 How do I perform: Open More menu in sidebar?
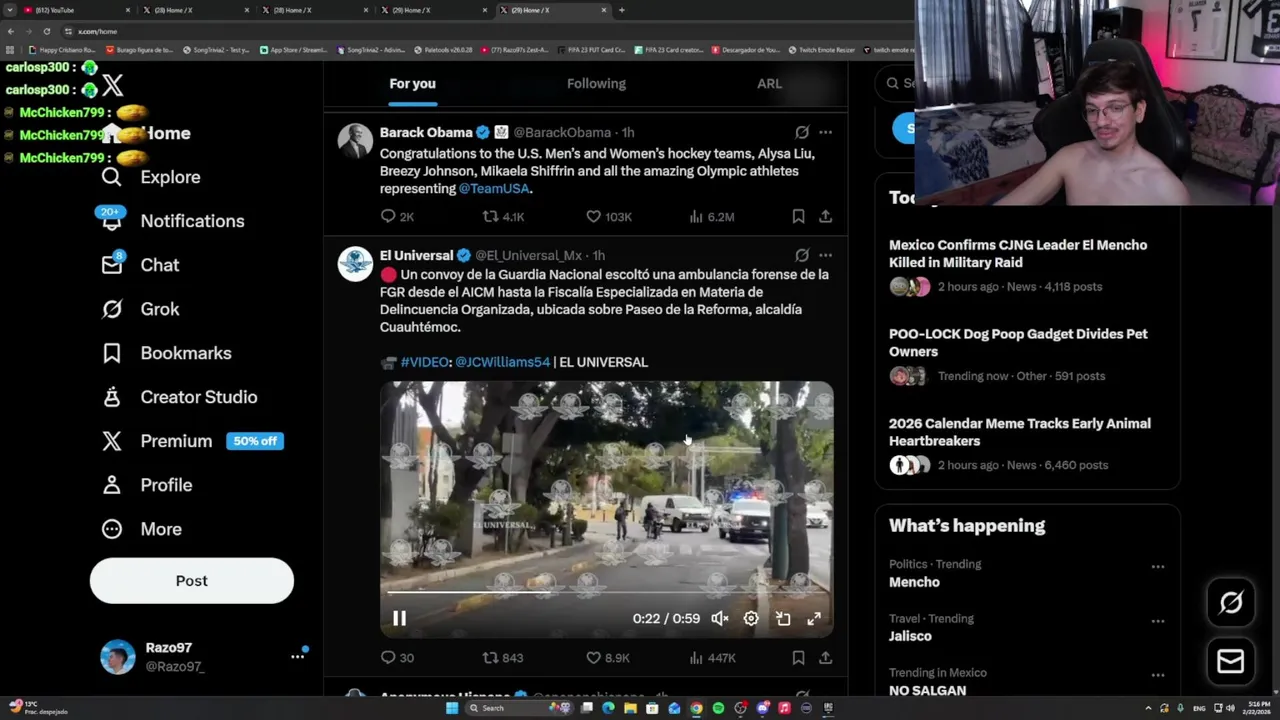[142, 529]
